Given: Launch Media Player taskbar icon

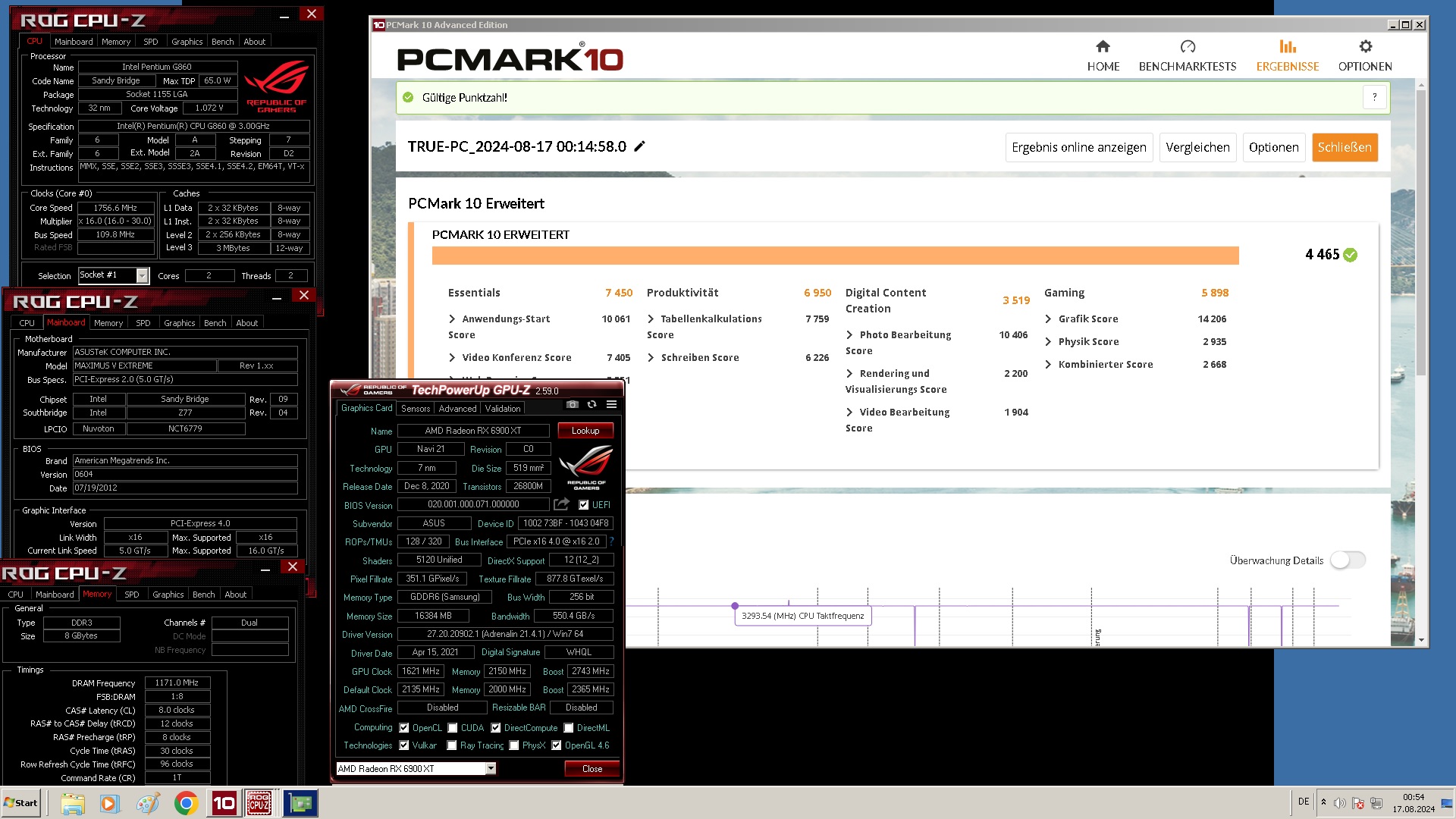Looking at the screenshot, I should pos(110,803).
